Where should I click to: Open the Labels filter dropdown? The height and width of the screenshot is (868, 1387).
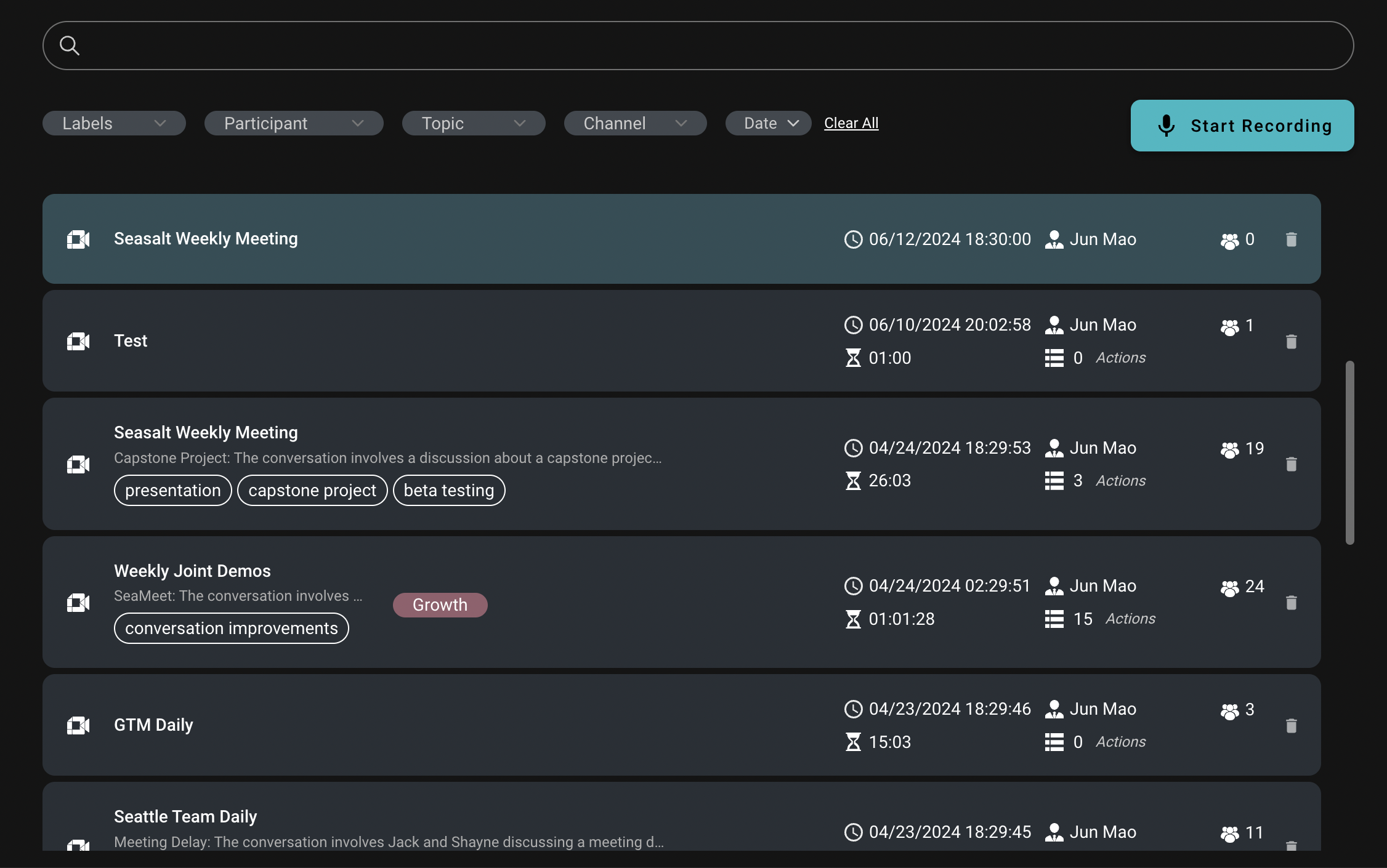click(114, 123)
